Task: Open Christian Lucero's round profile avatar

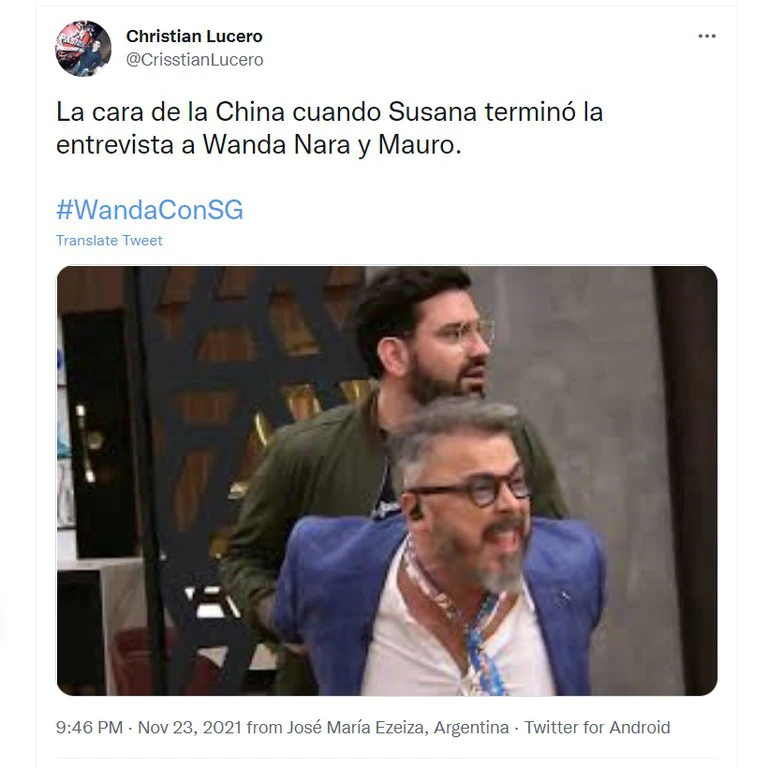Action: (x=83, y=48)
